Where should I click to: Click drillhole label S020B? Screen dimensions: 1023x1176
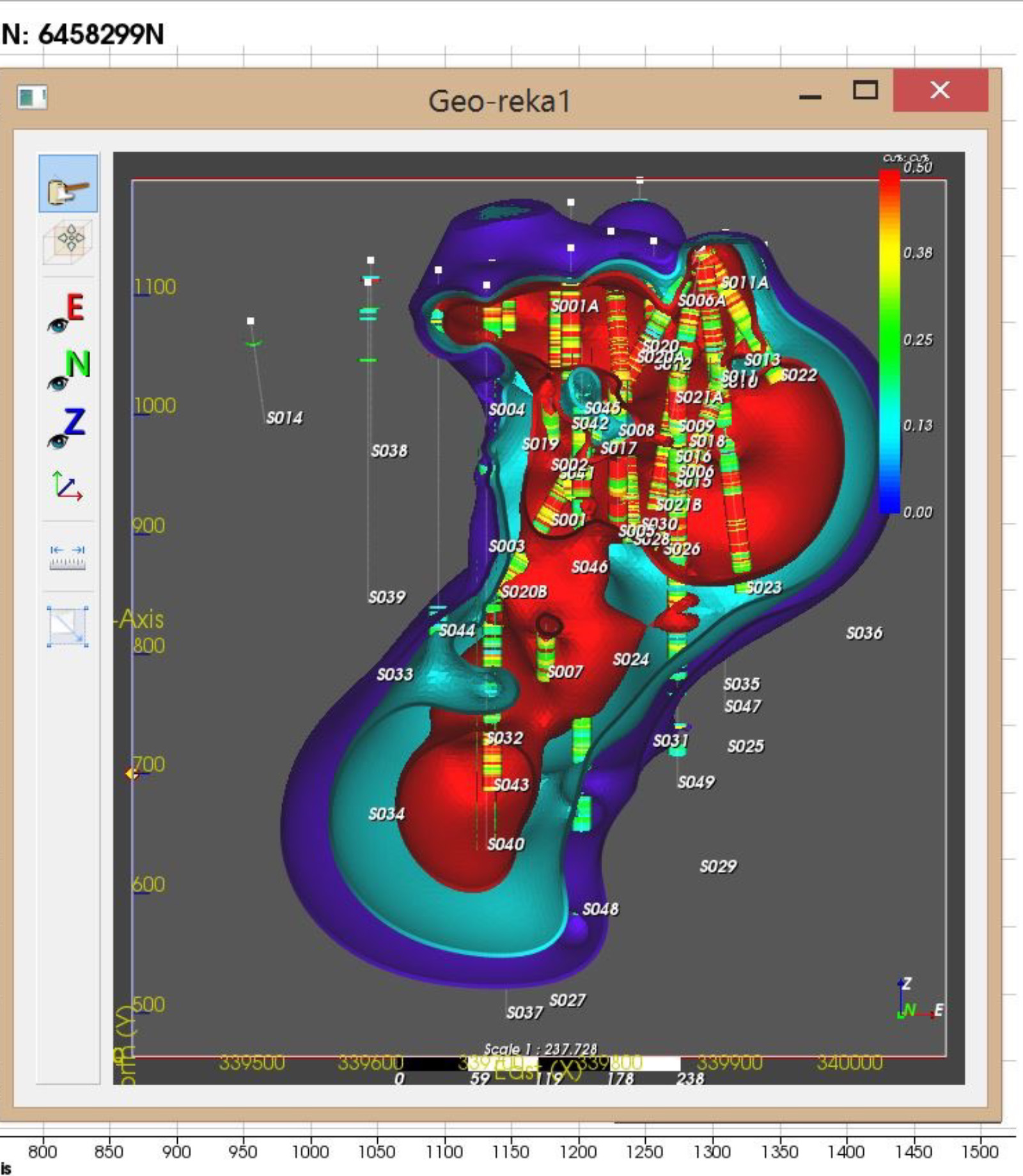(x=523, y=592)
